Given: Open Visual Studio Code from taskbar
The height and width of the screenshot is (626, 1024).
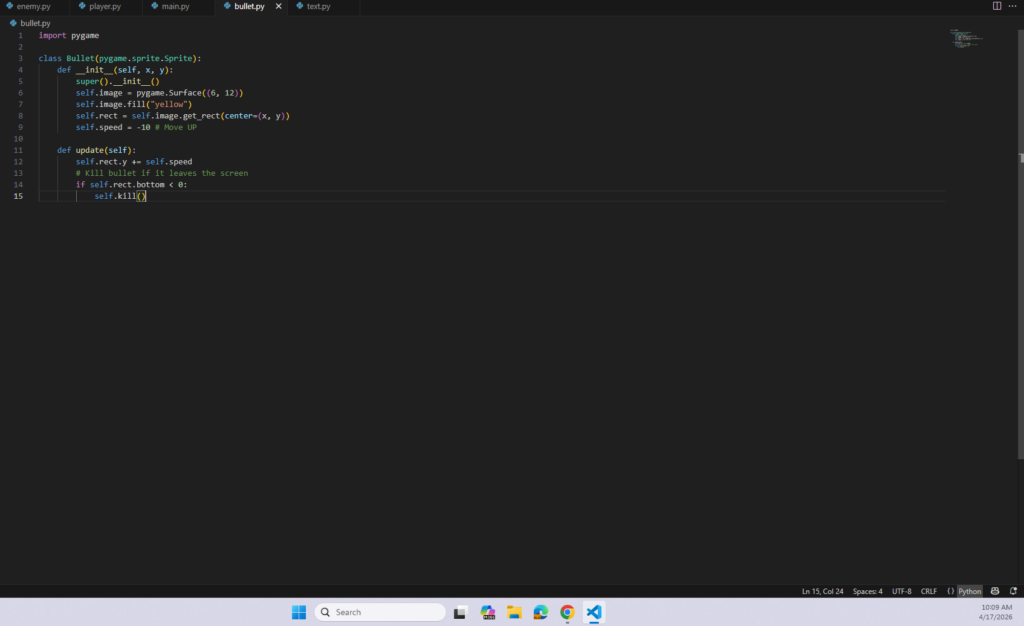Looking at the screenshot, I should tap(594, 612).
